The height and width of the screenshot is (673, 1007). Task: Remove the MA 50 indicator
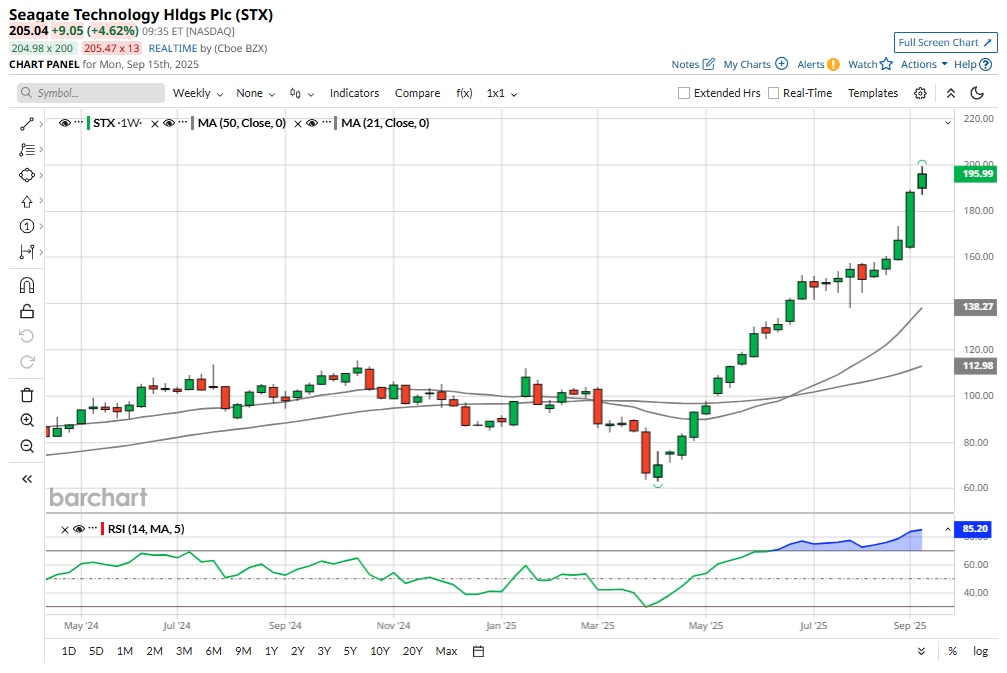(x=155, y=124)
